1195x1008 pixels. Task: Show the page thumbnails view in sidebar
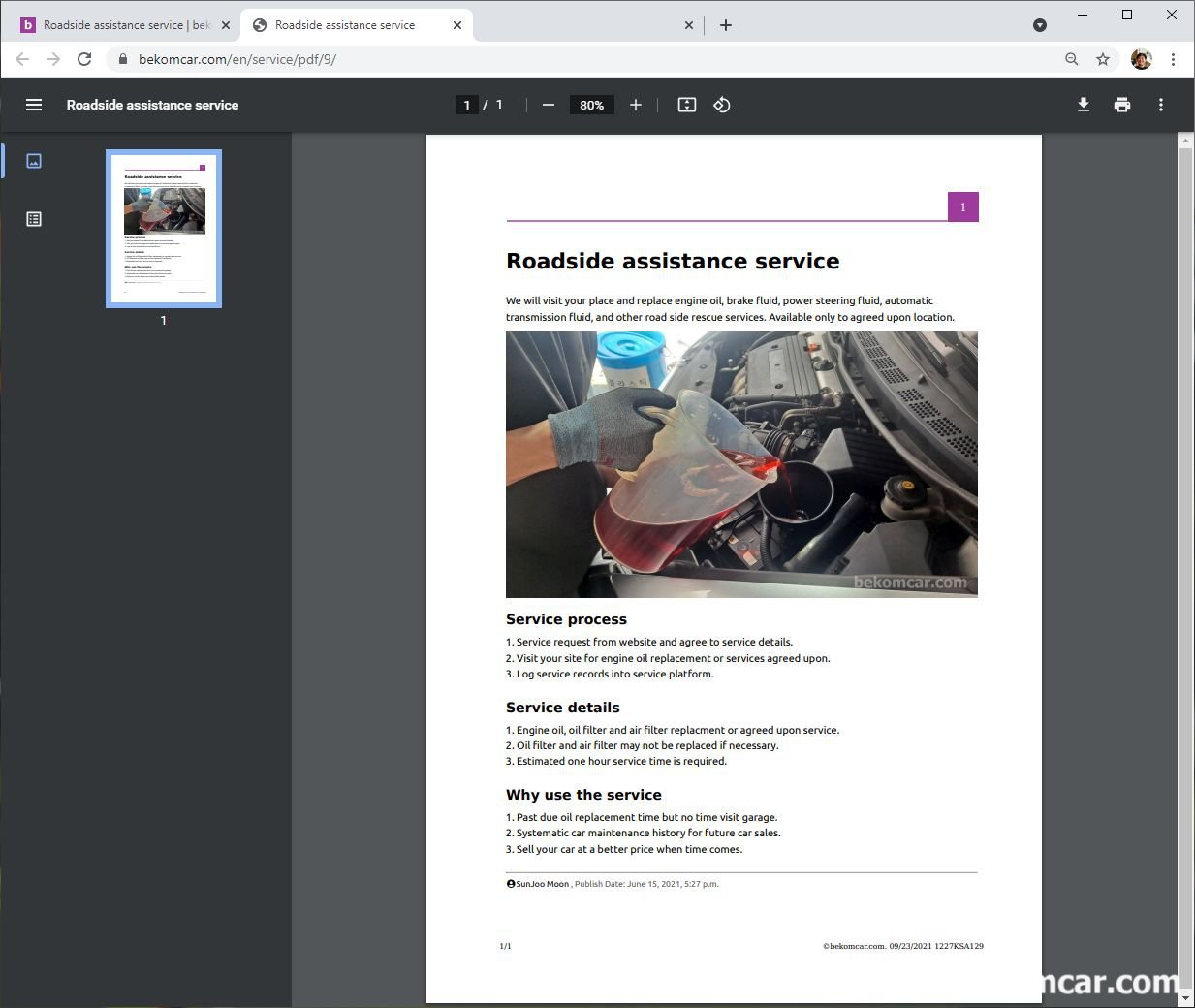tap(34, 161)
